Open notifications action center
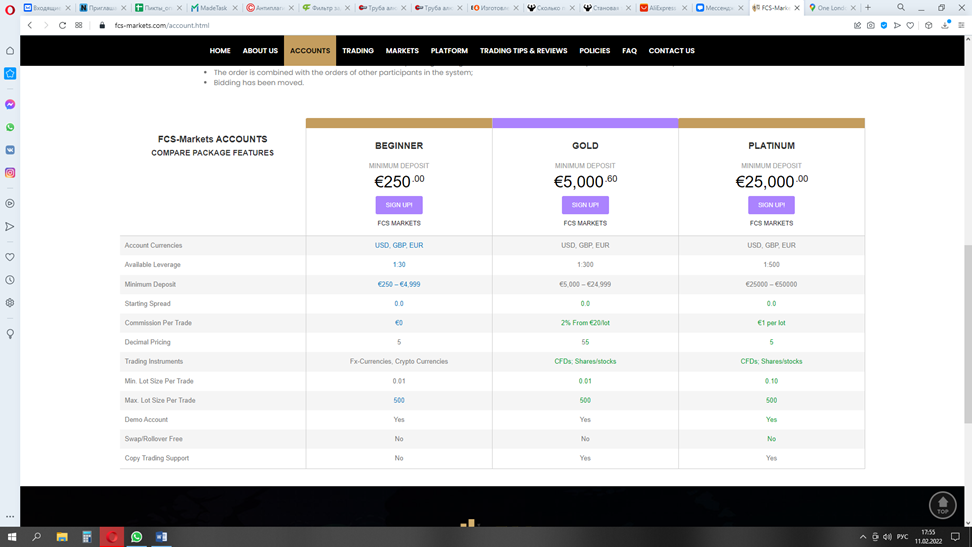 click(955, 536)
